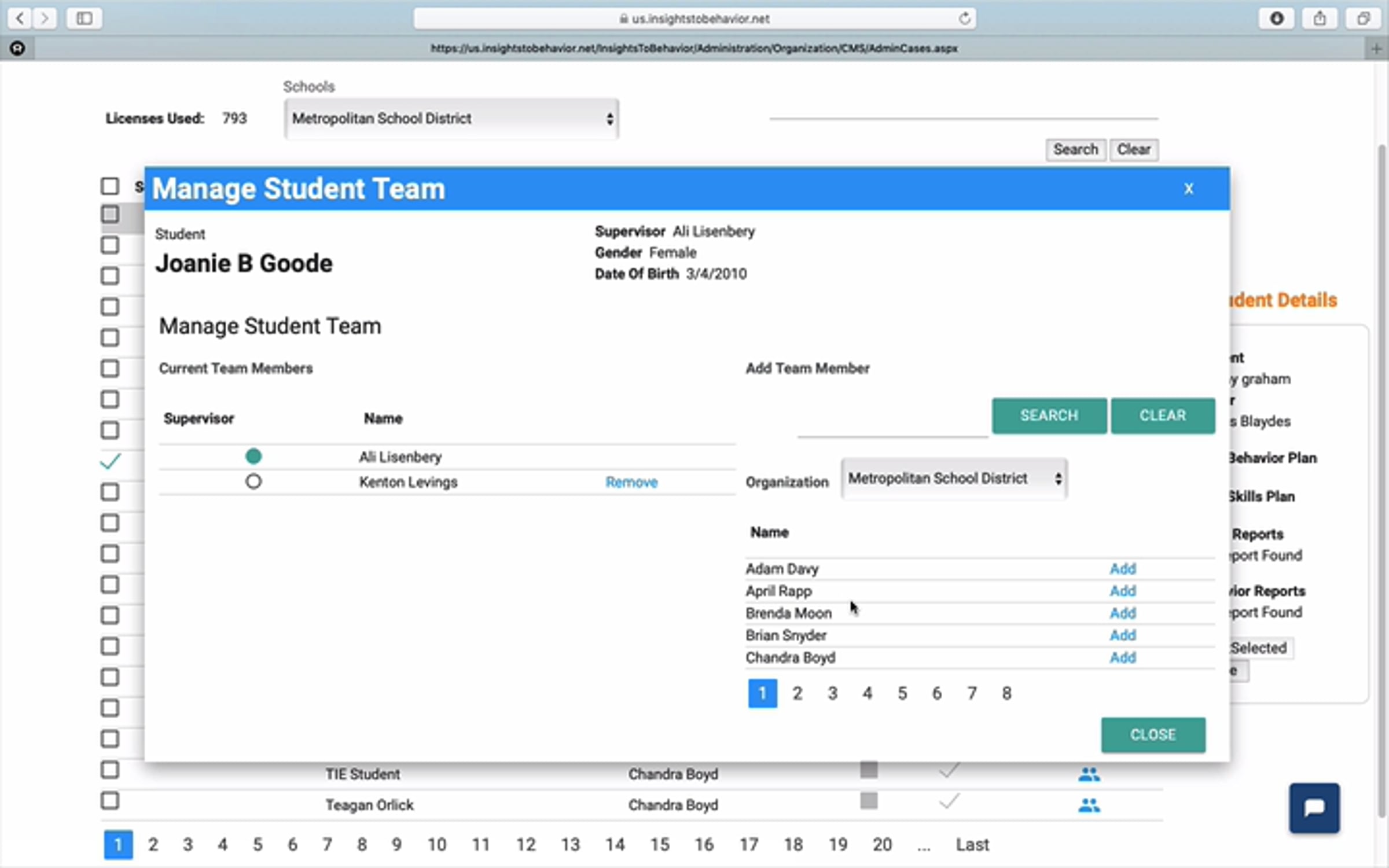
Task: Open the Schools dropdown
Action: coord(451,119)
